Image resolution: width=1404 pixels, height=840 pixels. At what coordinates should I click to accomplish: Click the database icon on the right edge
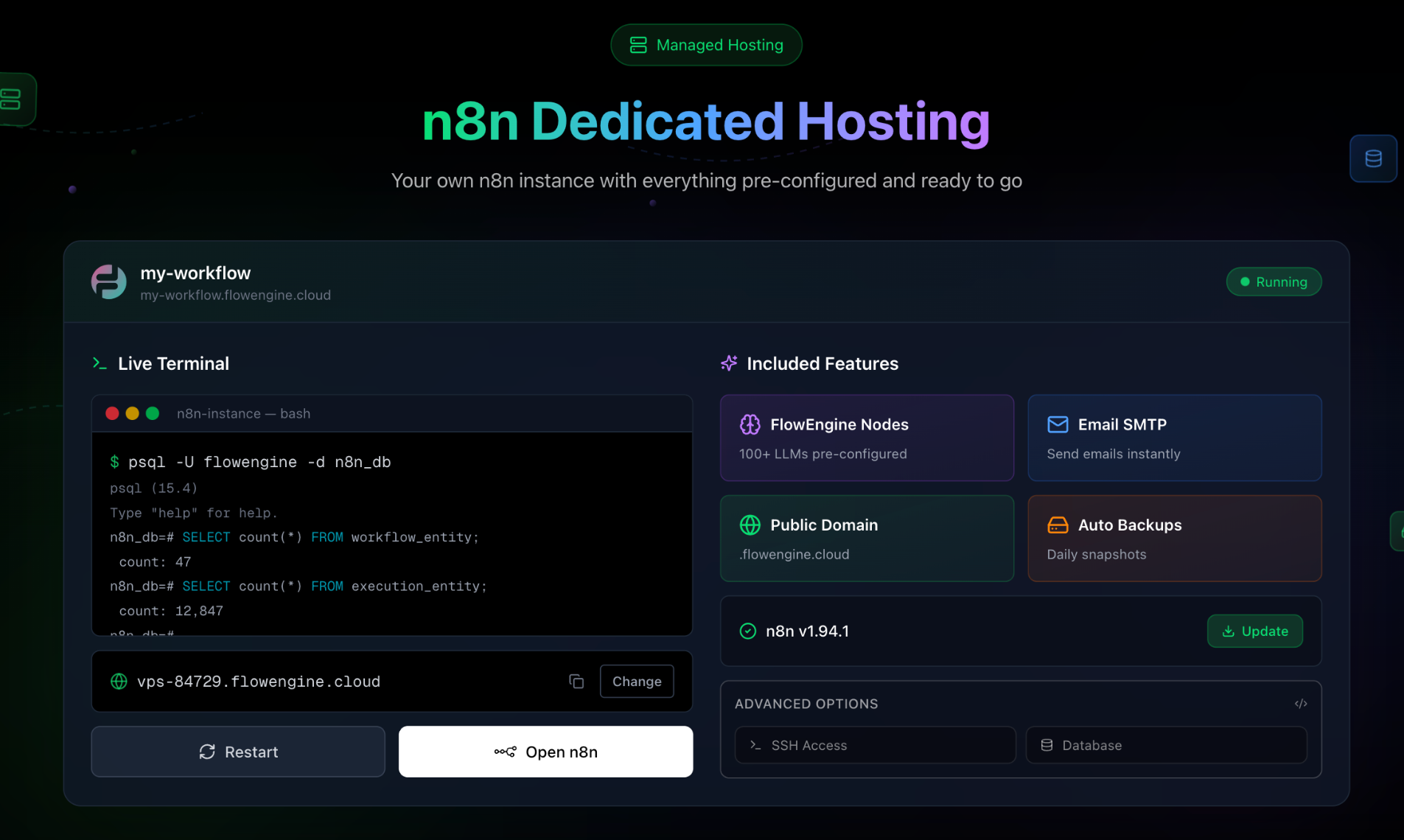click(x=1372, y=158)
